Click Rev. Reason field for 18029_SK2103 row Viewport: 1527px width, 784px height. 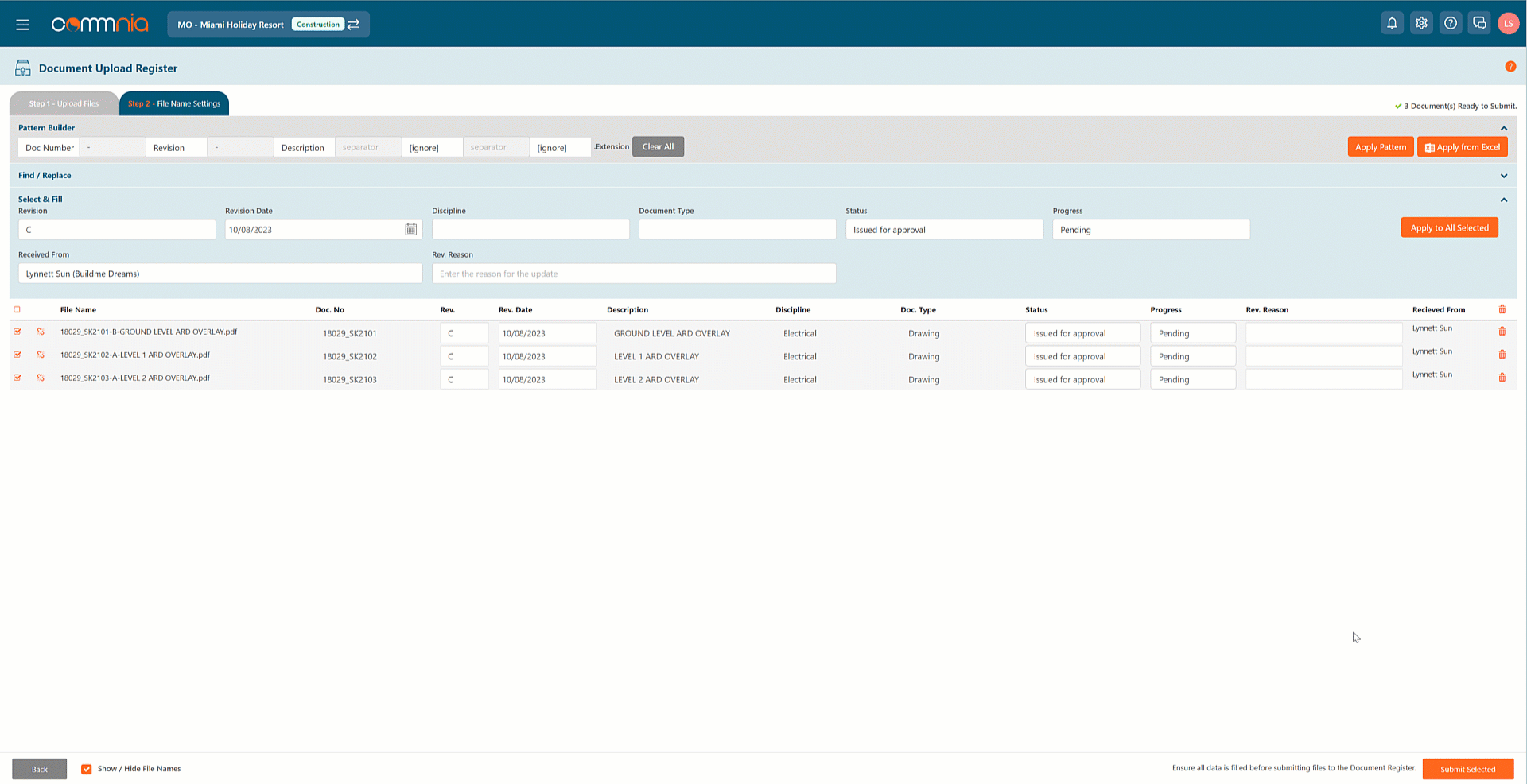tap(1323, 379)
